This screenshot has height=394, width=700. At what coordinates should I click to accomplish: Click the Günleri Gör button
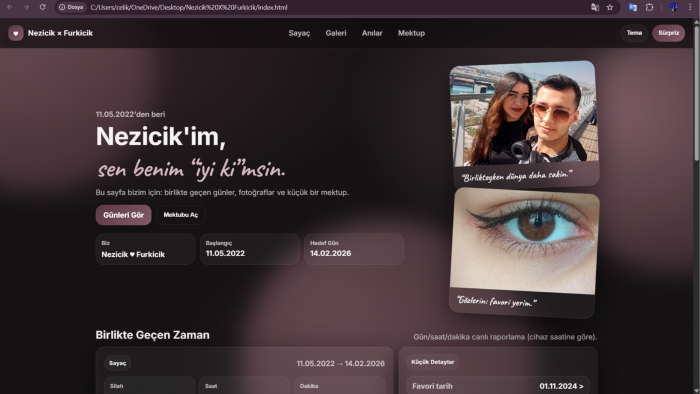point(123,215)
